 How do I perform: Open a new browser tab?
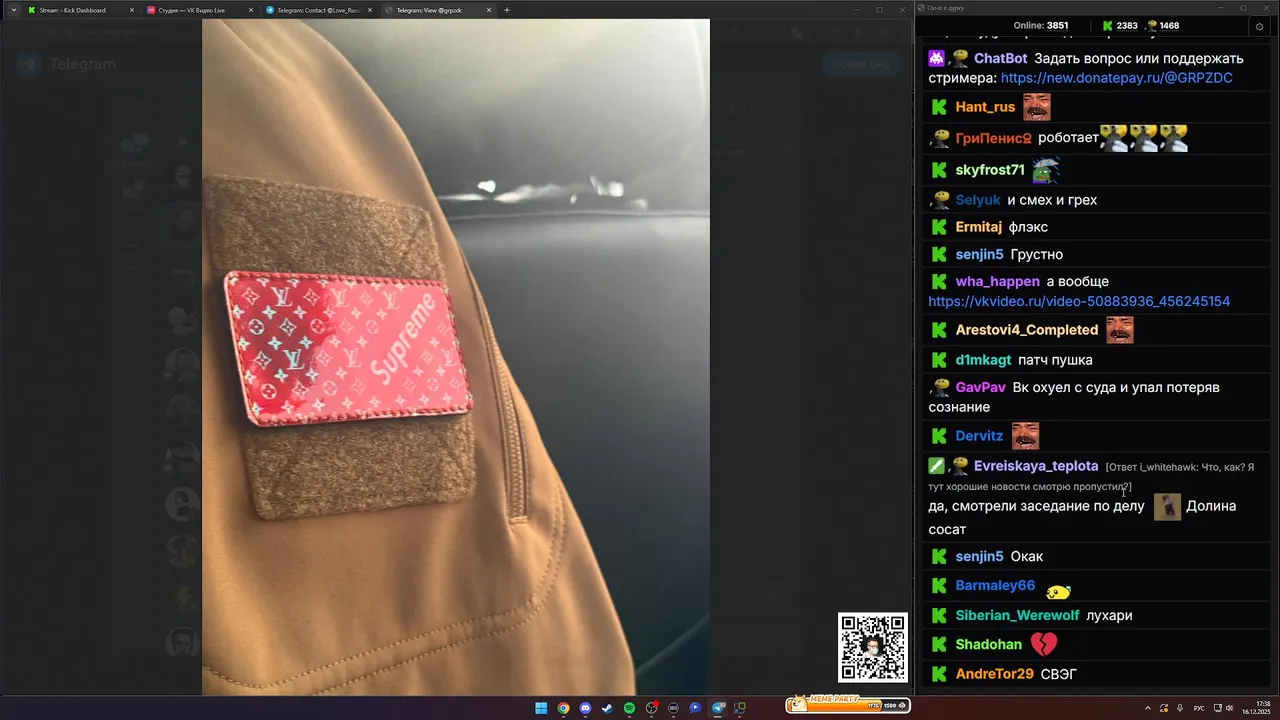pos(507,10)
